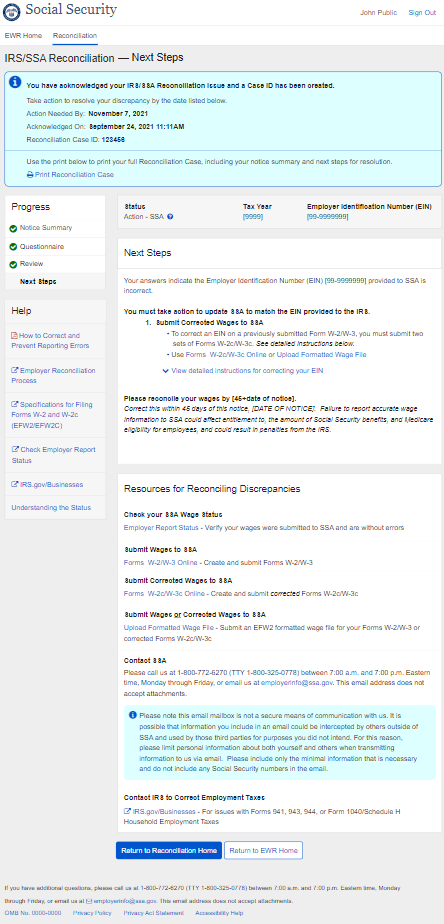The image size is (444, 924).
Task: Open Forms W-2/W-3 Online resource link
Action: coord(160,562)
